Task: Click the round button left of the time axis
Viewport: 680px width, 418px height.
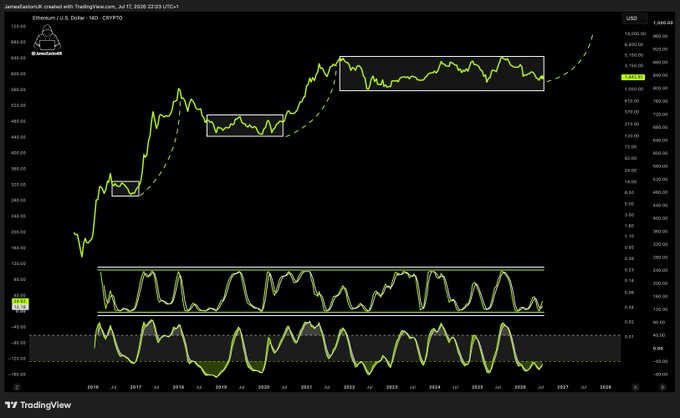Action: click(x=17, y=387)
